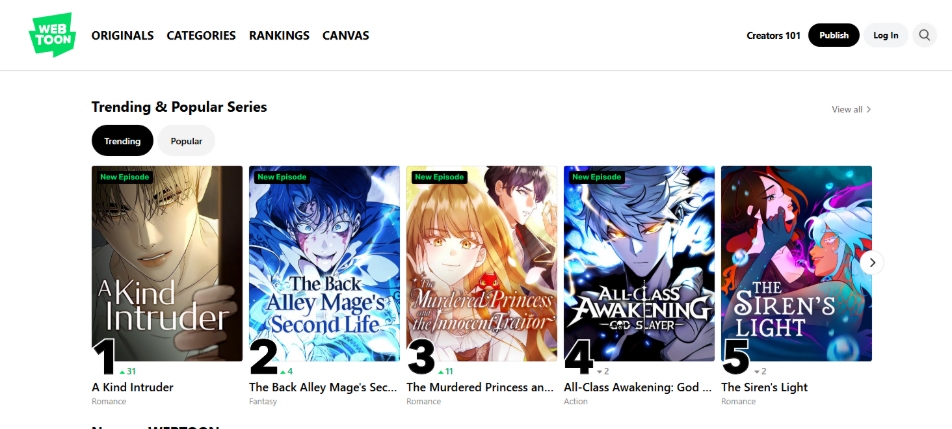Open the Creators 101 link
Screen dimensions: 952x429
[774, 35]
